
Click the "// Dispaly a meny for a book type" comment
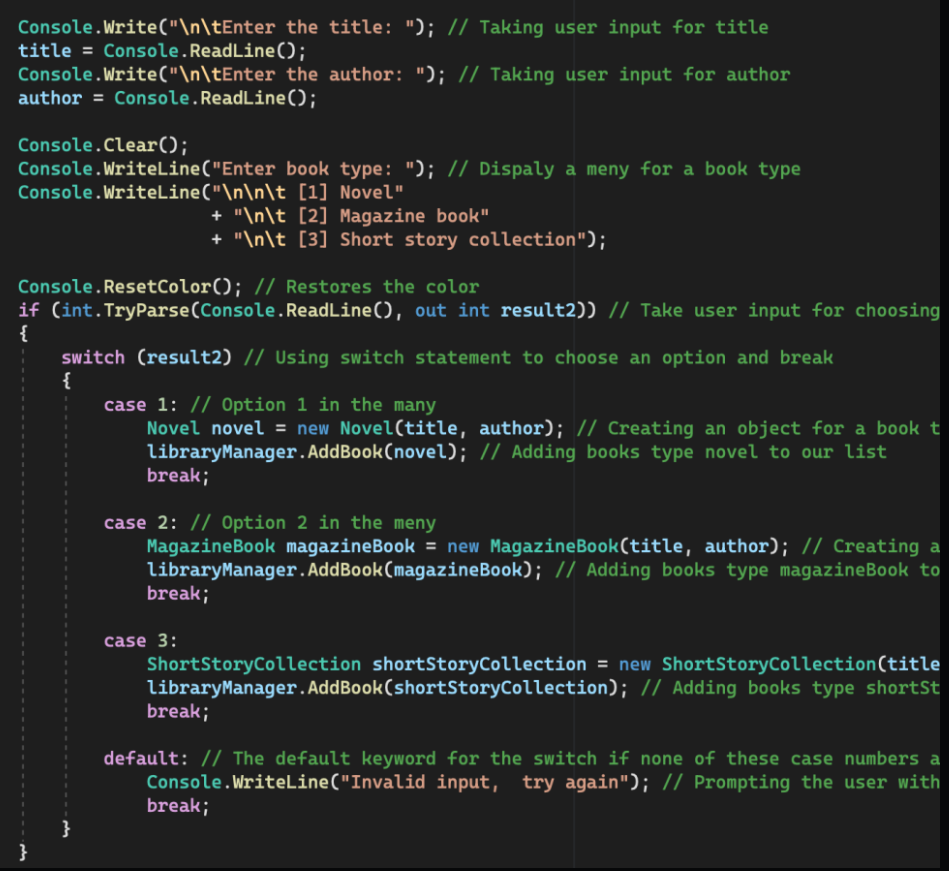pos(624,169)
